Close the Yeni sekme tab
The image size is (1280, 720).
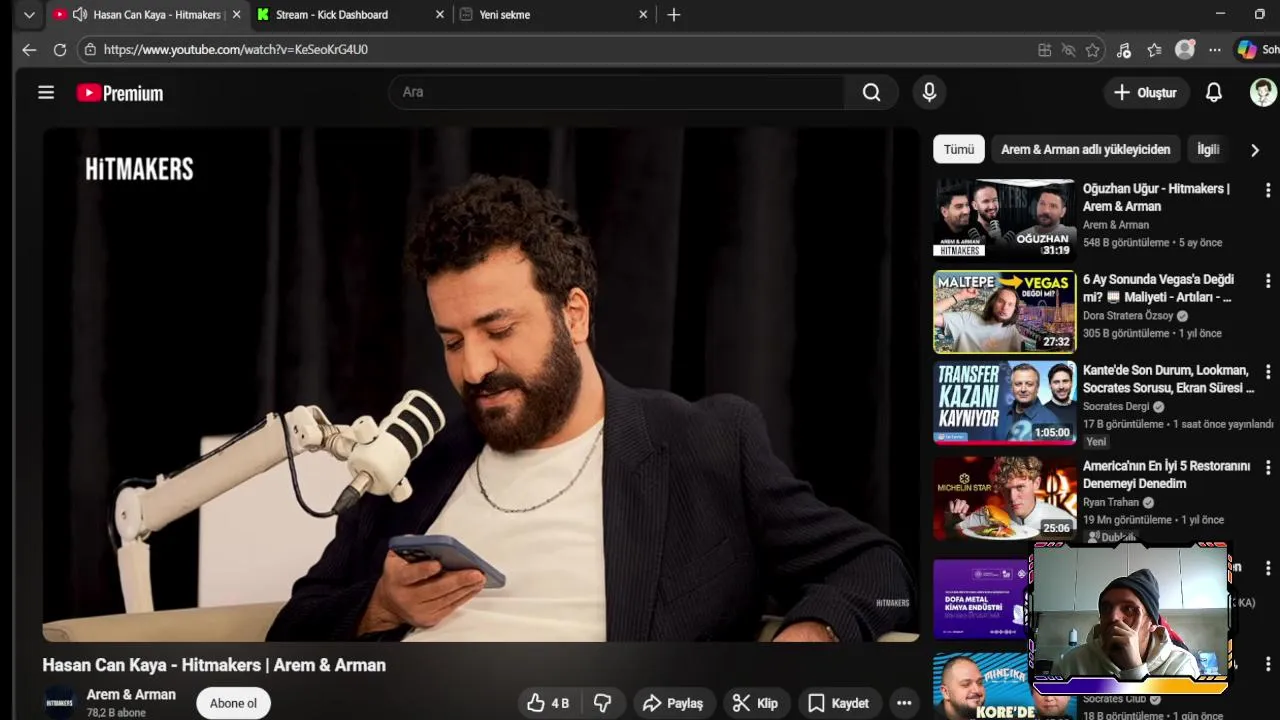643,15
